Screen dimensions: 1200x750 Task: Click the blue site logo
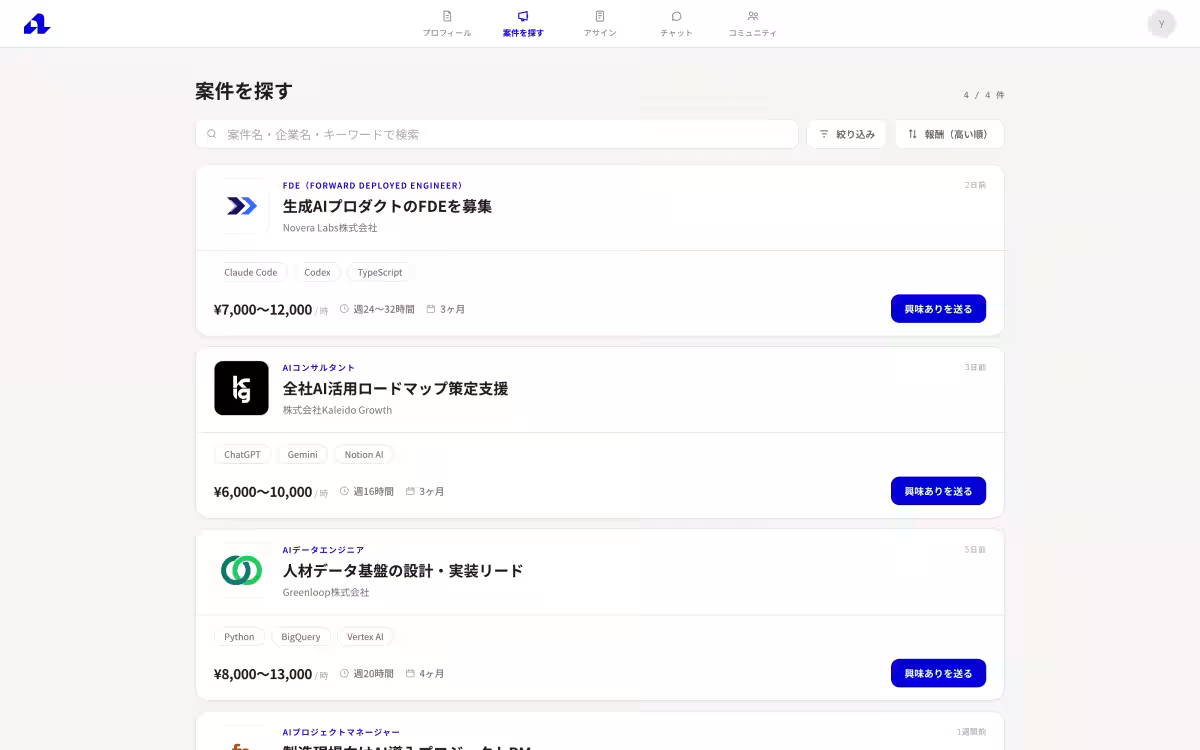[37, 24]
